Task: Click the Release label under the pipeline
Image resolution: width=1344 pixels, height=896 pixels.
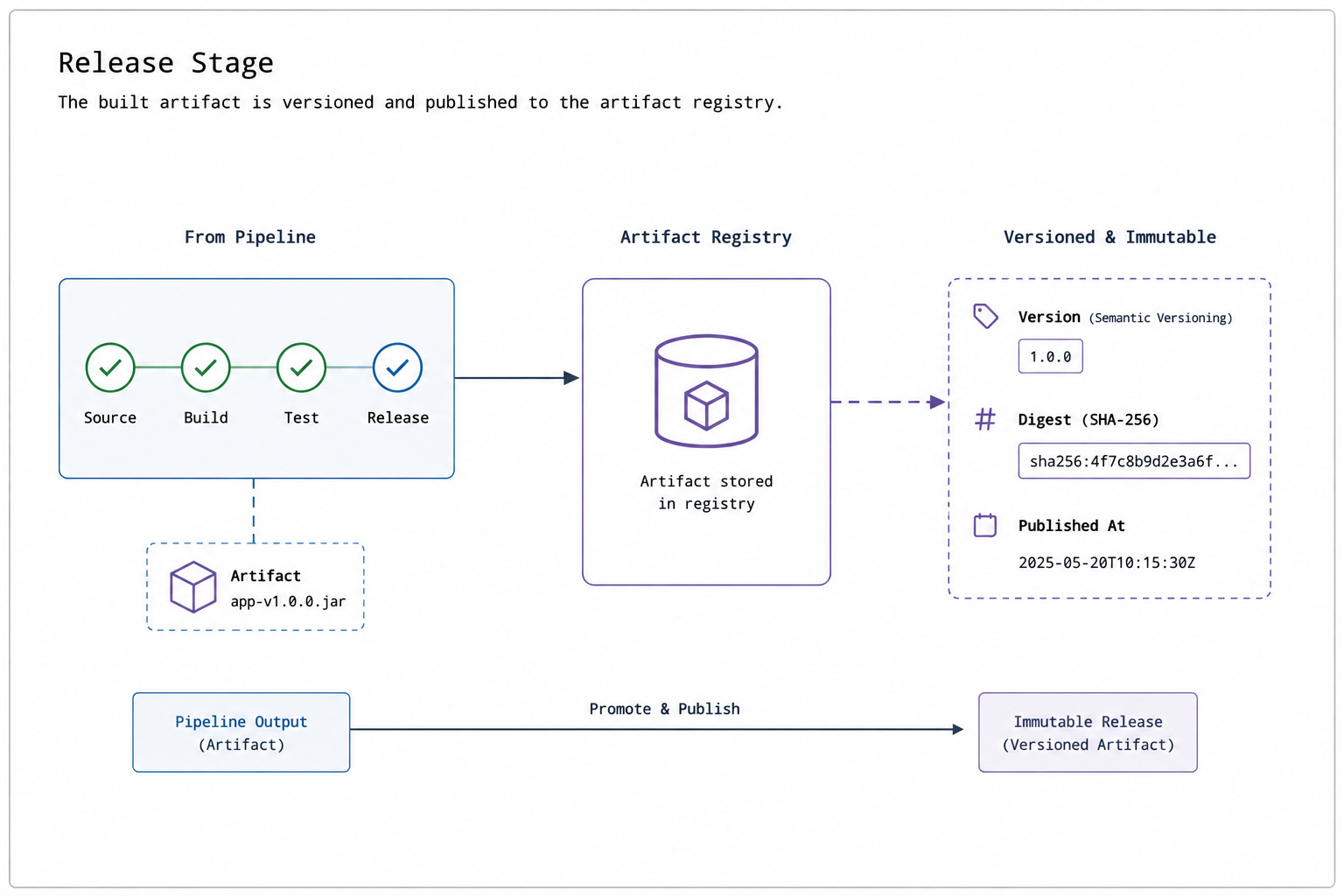Action: pyautogui.click(x=398, y=418)
